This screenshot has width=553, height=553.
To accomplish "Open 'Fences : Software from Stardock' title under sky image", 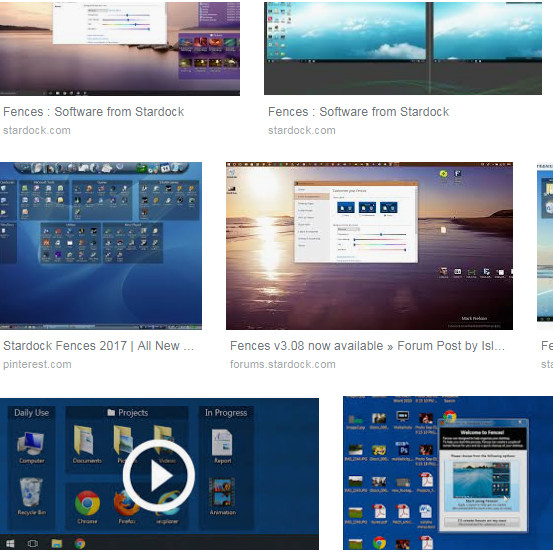I will (x=358, y=112).
